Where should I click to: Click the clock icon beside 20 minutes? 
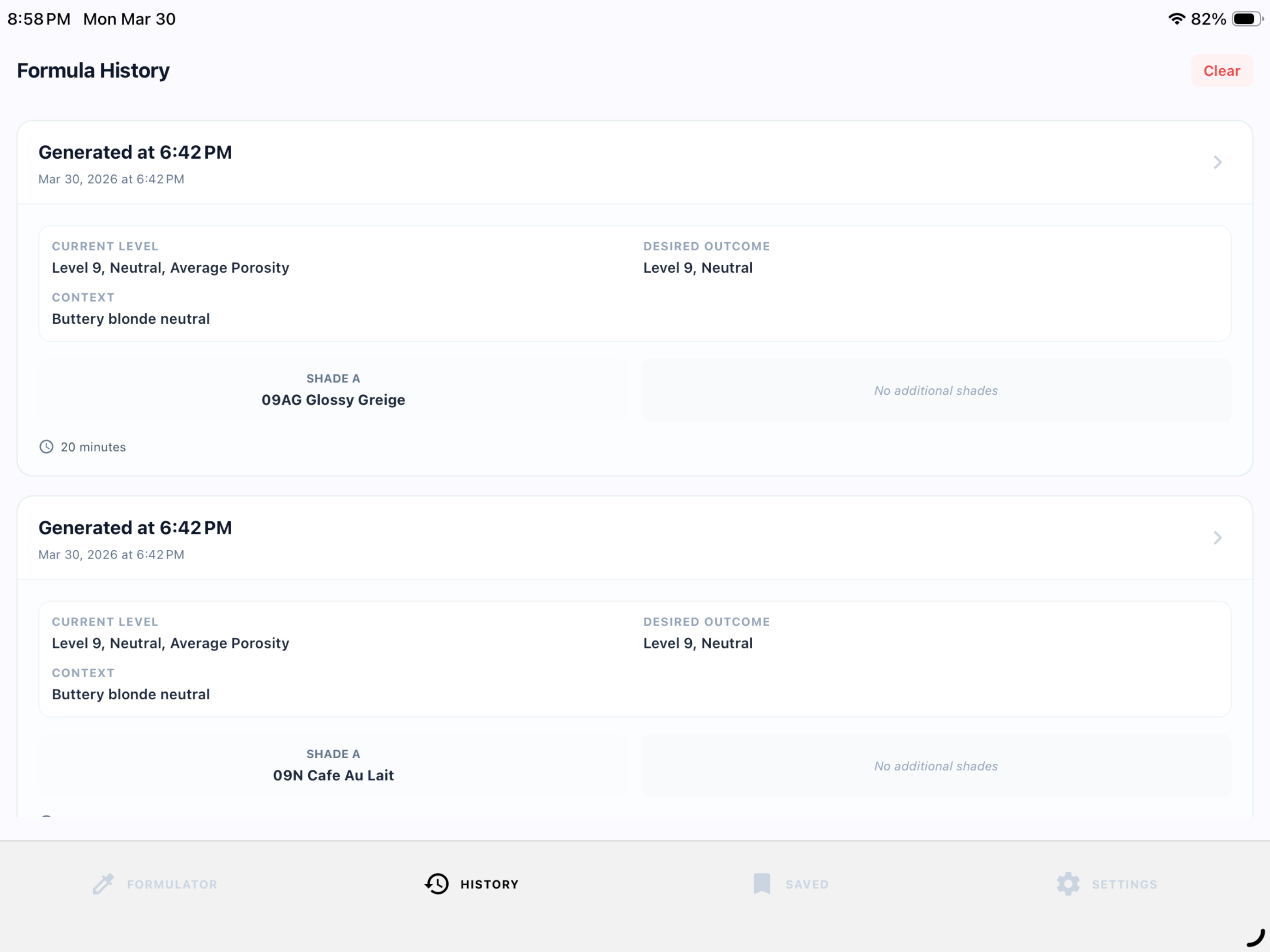[47, 446]
